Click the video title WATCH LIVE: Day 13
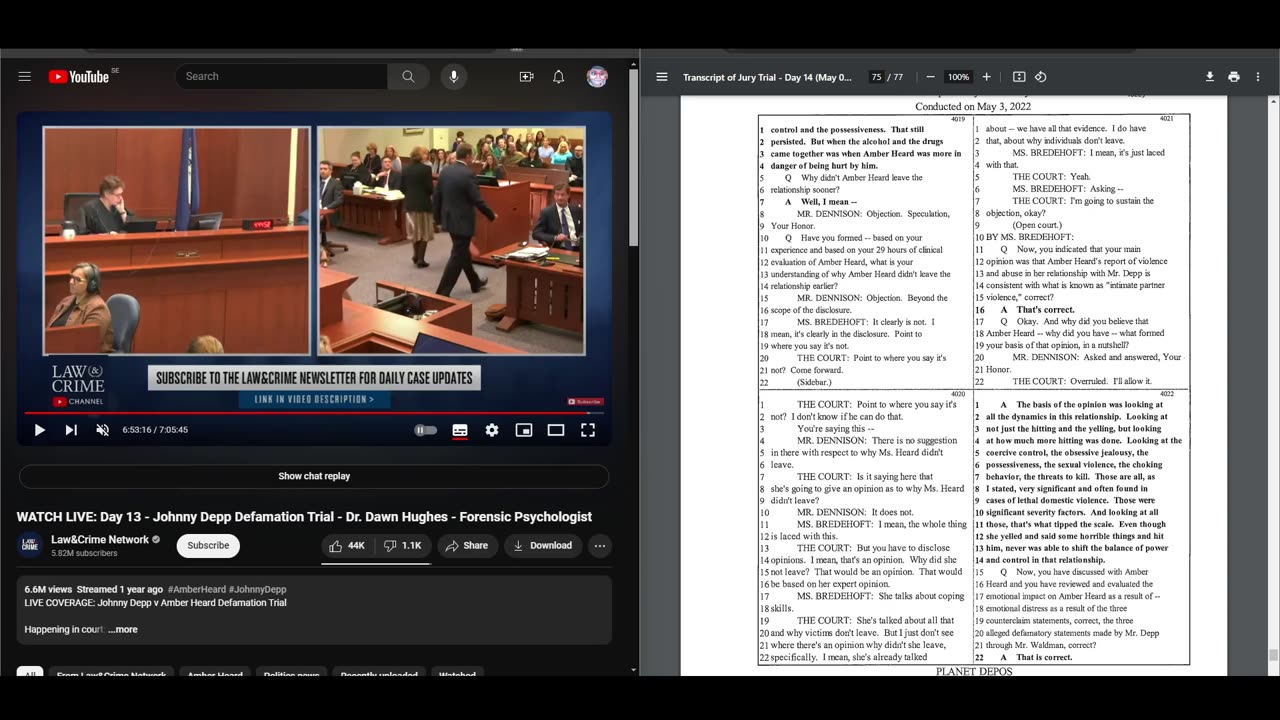 point(304,517)
